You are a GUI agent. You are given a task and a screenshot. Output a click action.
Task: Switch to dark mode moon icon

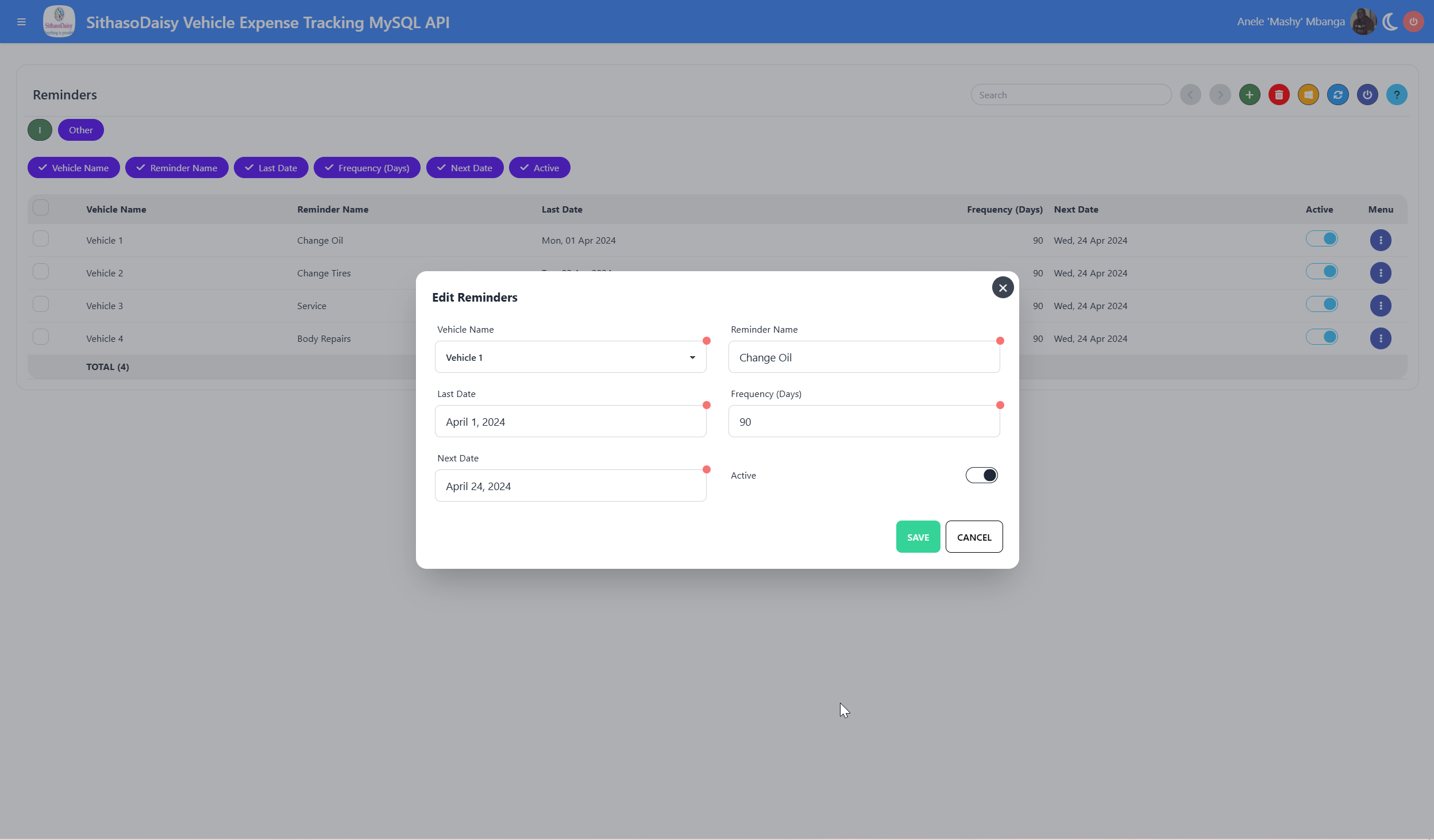coord(1390,22)
